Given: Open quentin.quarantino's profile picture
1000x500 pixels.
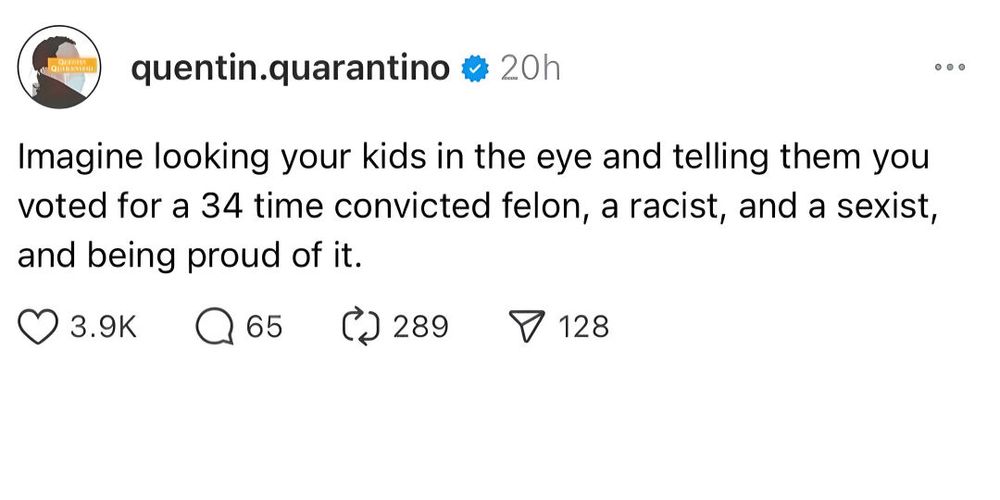Looking at the screenshot, I should coord(60,67).
